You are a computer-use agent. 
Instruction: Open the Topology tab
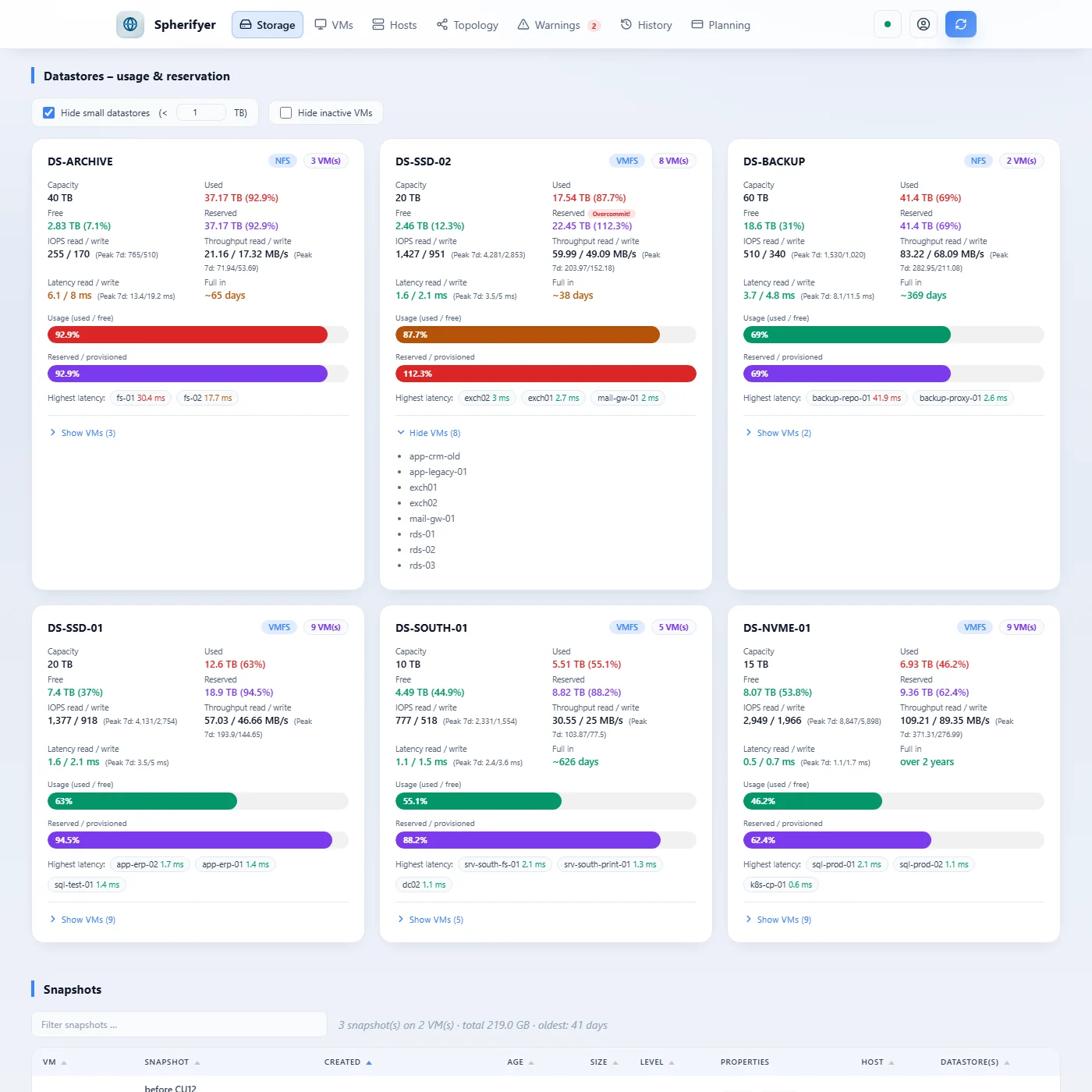(467, 25)
